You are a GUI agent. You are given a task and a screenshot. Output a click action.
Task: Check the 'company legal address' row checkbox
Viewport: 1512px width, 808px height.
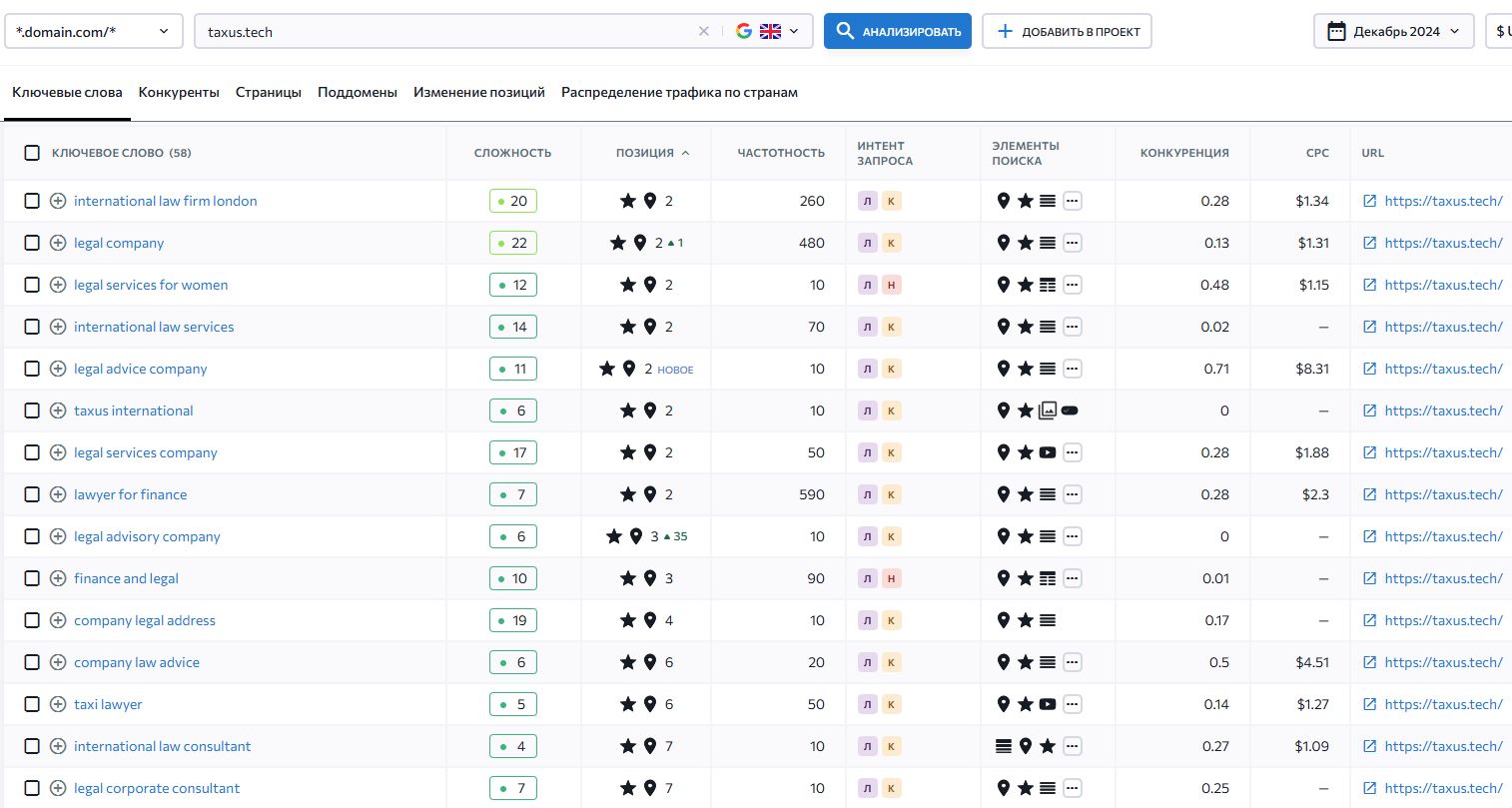click(x=32, y=620)
